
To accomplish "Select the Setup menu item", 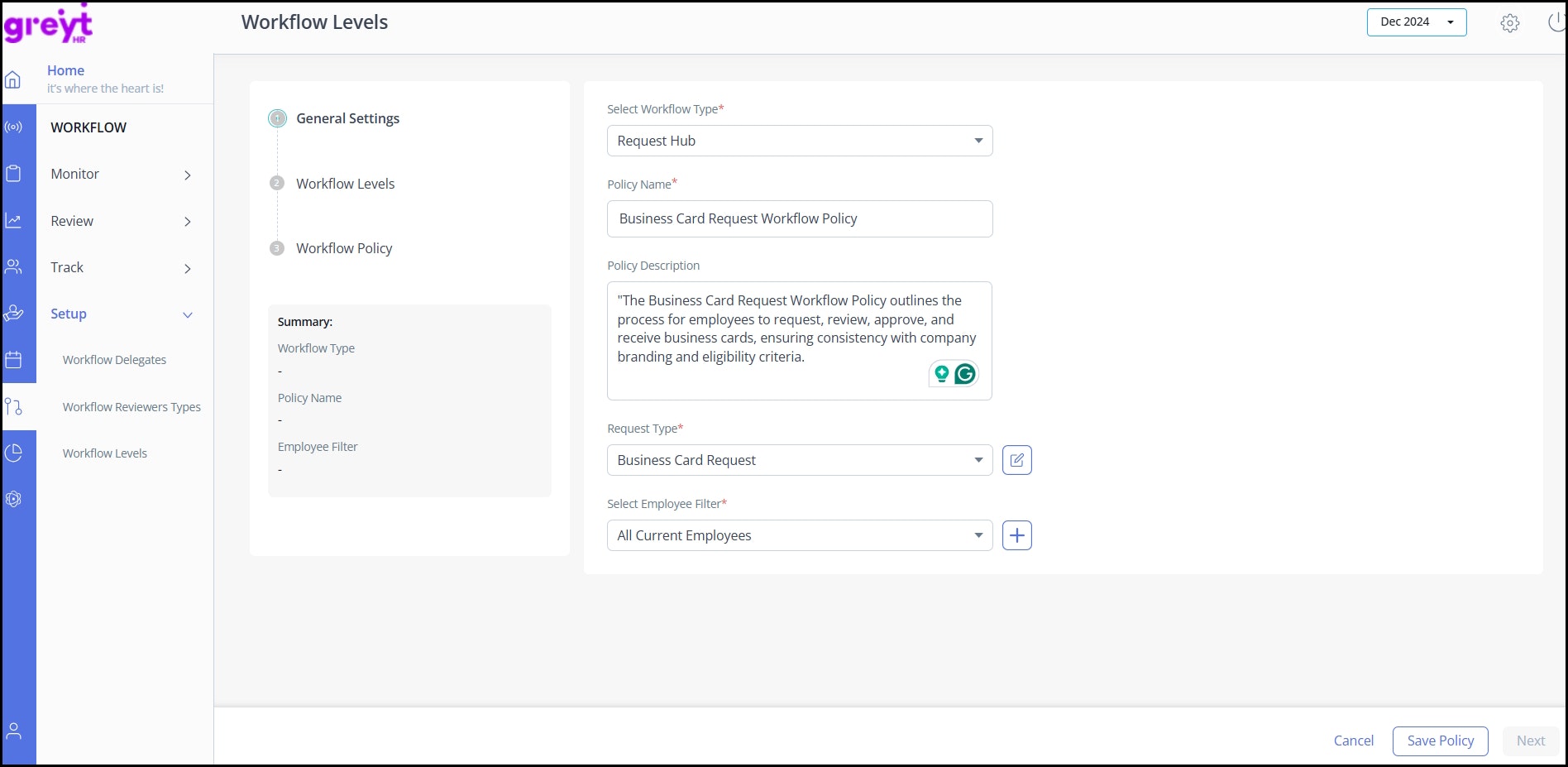I will [x=69, y=314].
